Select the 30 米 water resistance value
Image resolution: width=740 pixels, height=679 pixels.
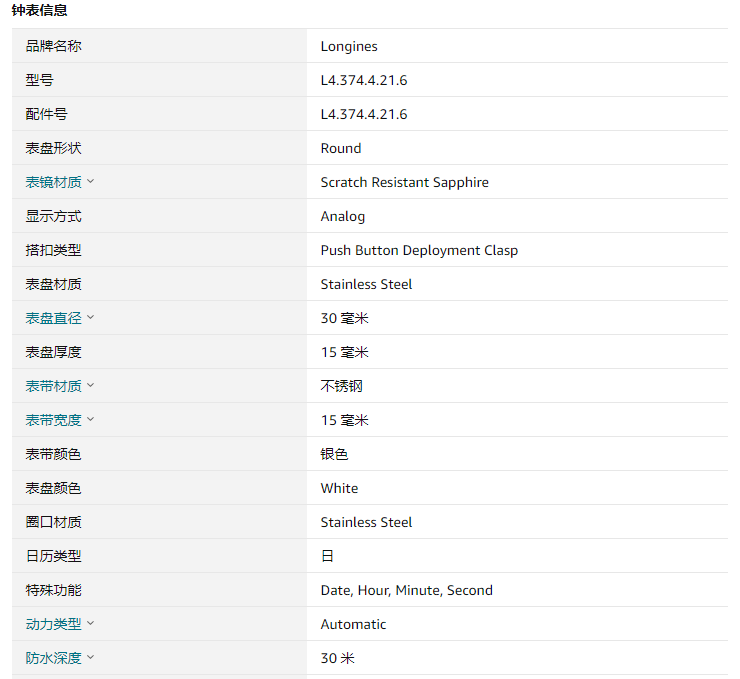click(337, 658)
